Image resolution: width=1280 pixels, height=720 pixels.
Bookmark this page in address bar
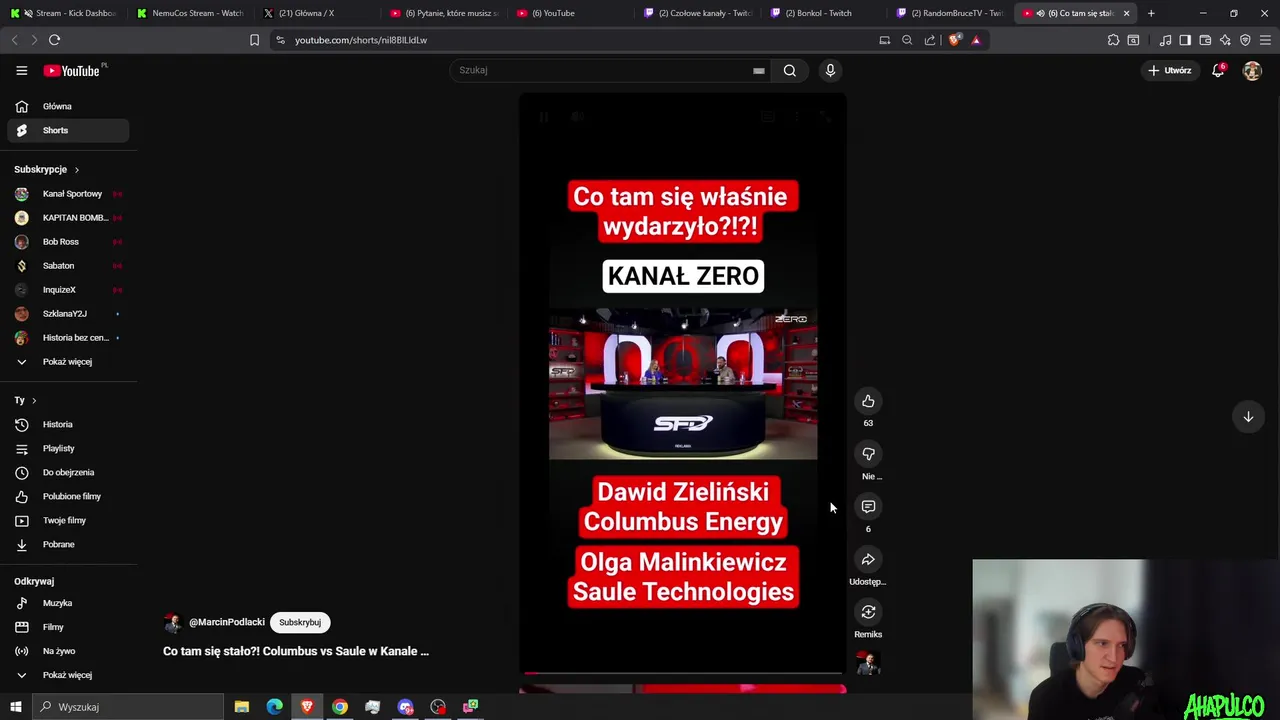tap(254, 40)
